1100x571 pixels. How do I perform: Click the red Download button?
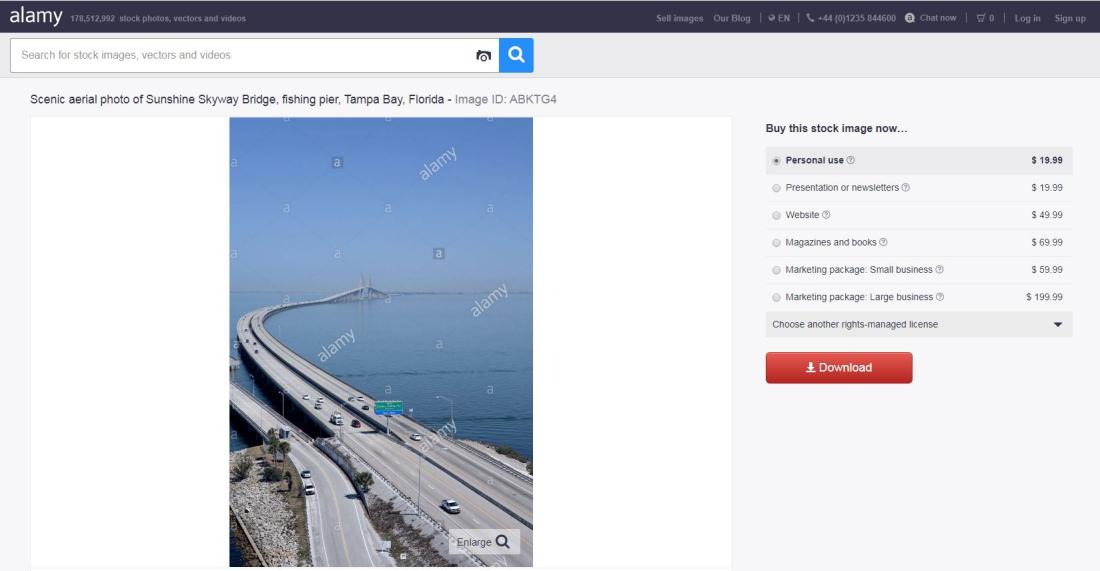click(839, 368)
